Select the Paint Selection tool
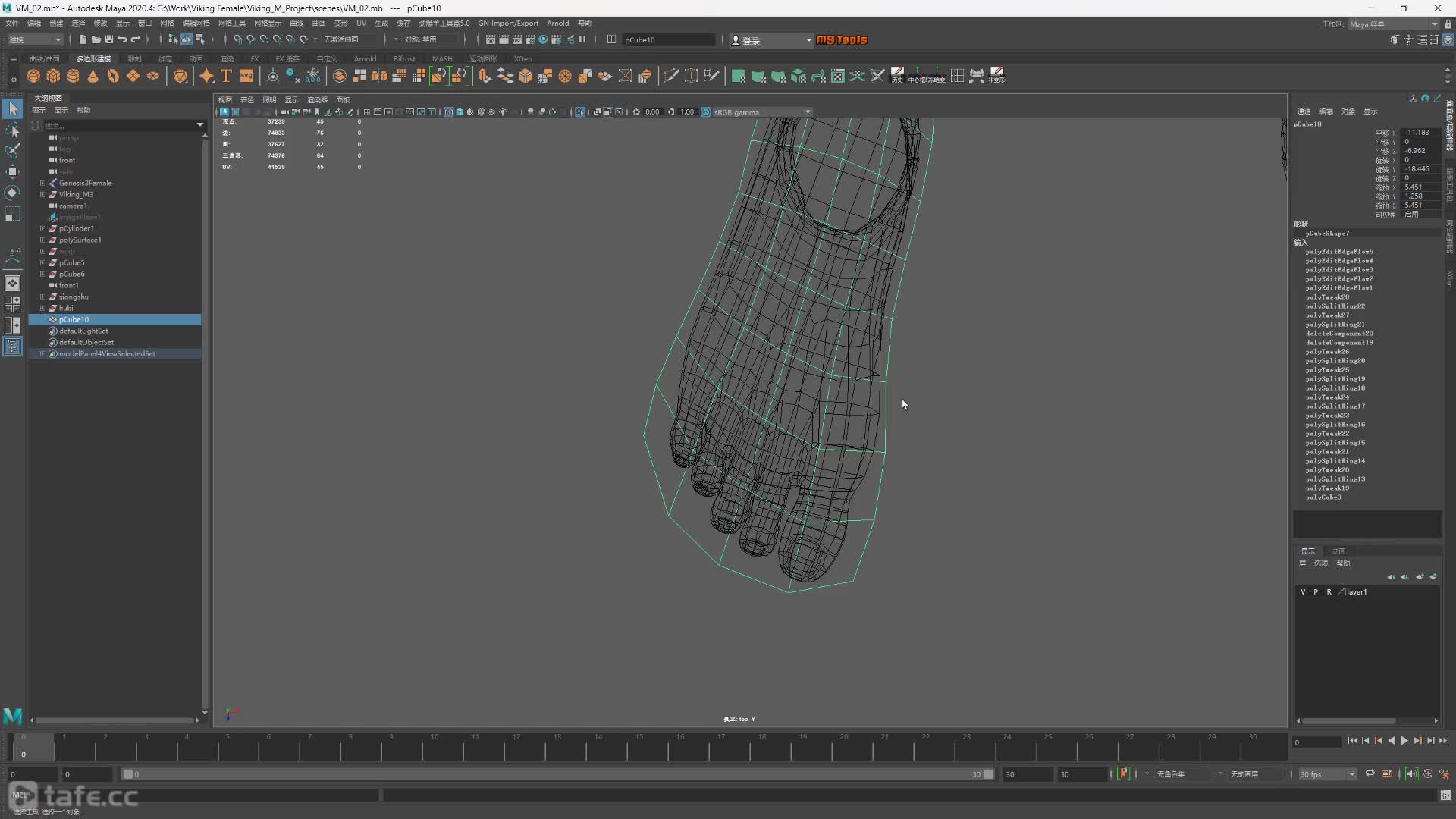This screenshot has width=1456, height=819. pos(13,151)
